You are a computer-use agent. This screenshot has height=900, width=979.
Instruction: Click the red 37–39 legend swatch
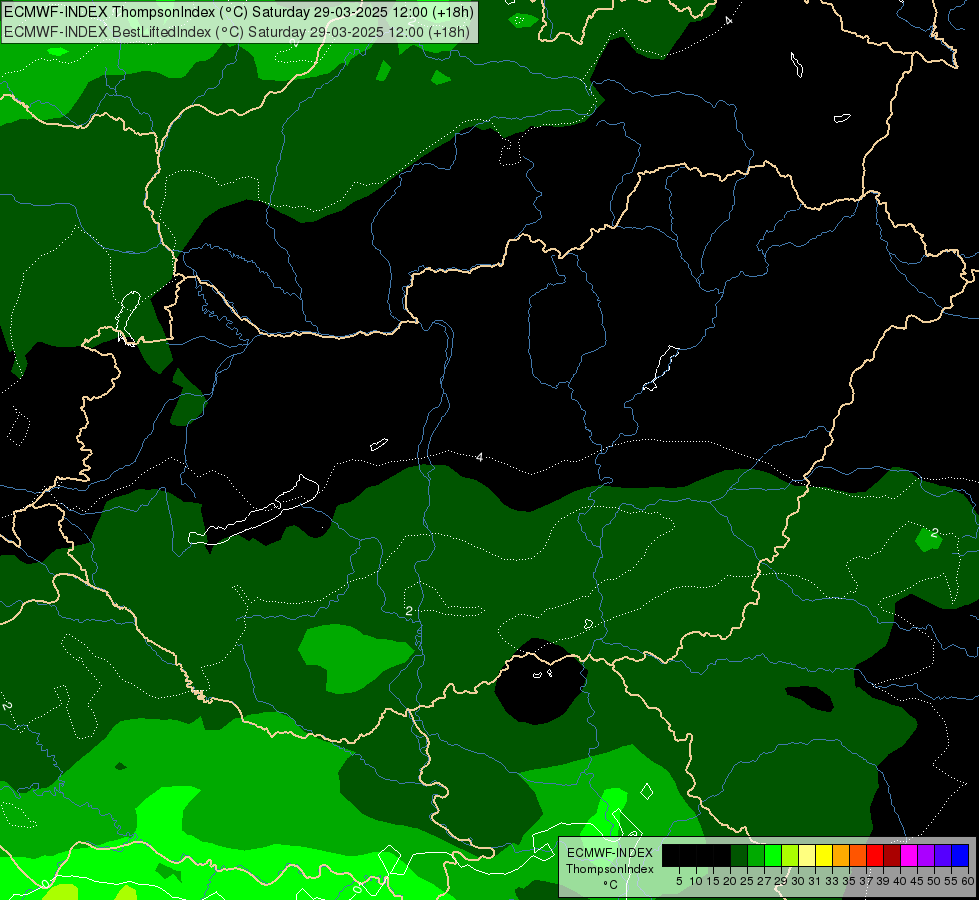point(875,855)
